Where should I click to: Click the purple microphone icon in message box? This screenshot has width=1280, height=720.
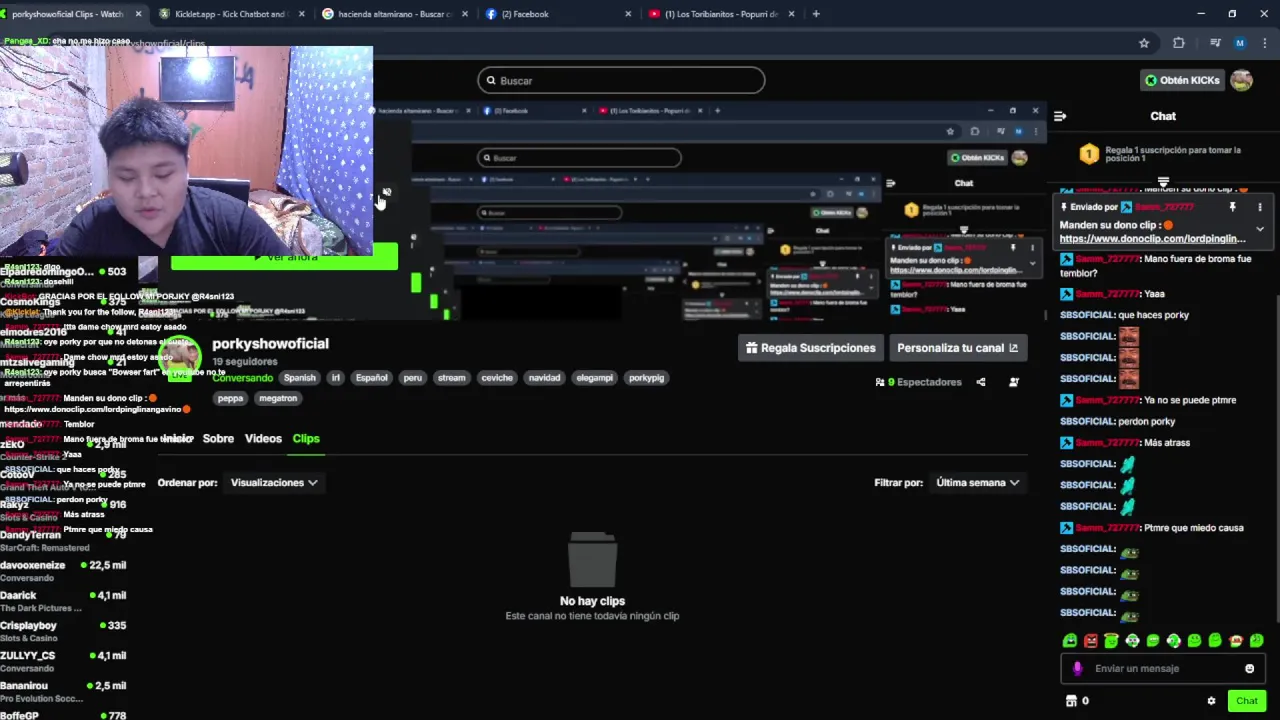pyautogui.click(x=1077, y=669)
